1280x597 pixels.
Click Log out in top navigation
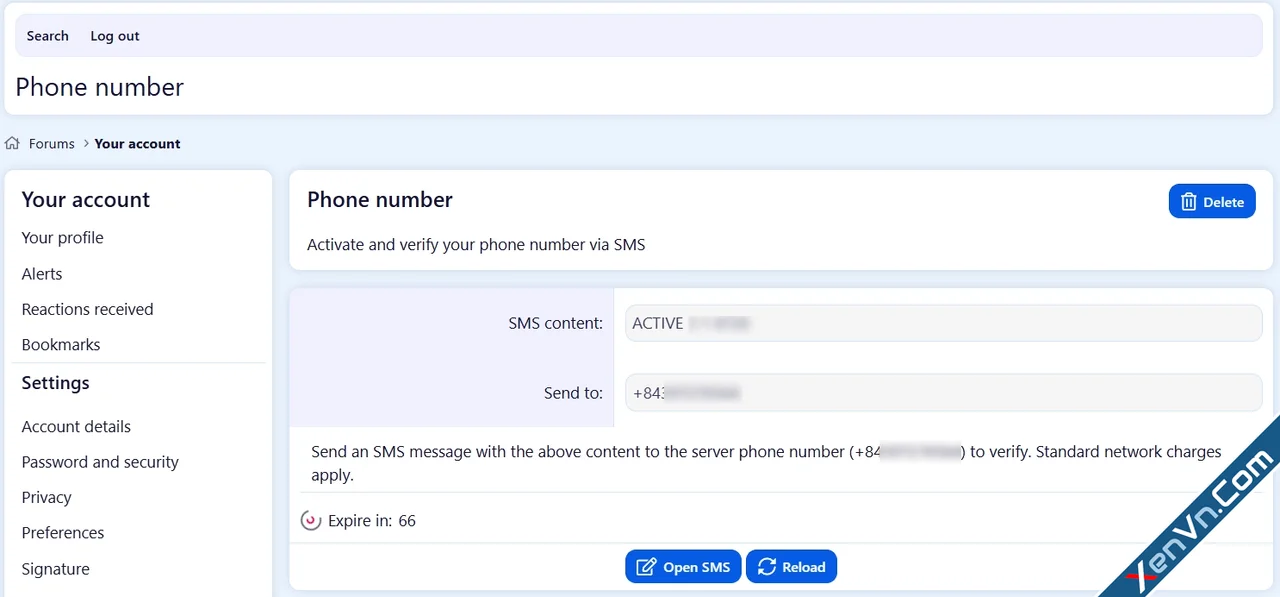pos(115,36)
